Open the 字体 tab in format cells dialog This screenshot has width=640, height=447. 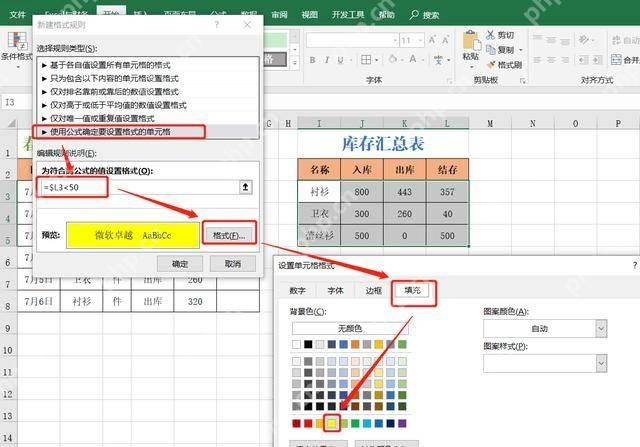coord(336,291)
